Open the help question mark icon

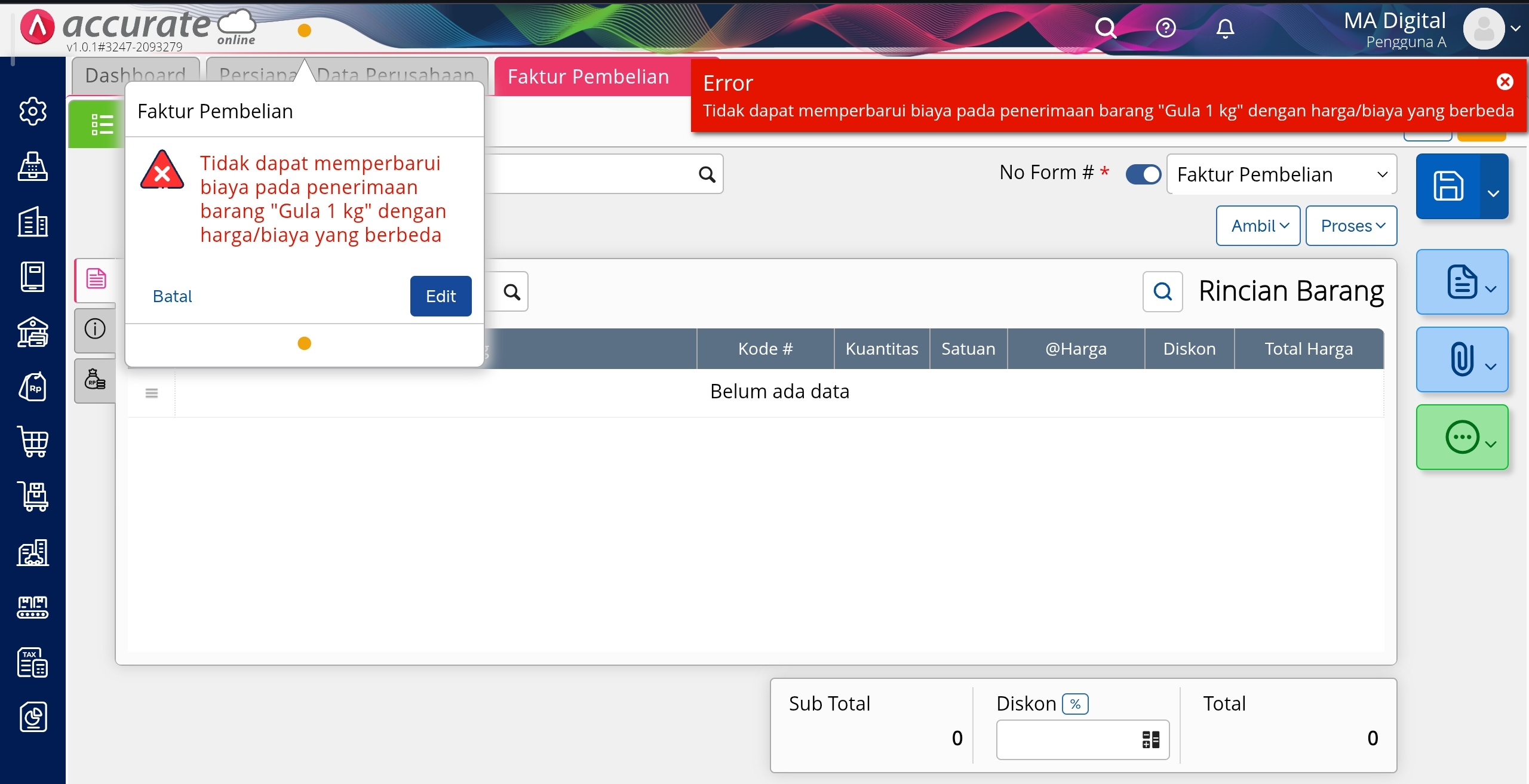[1165, 28]
